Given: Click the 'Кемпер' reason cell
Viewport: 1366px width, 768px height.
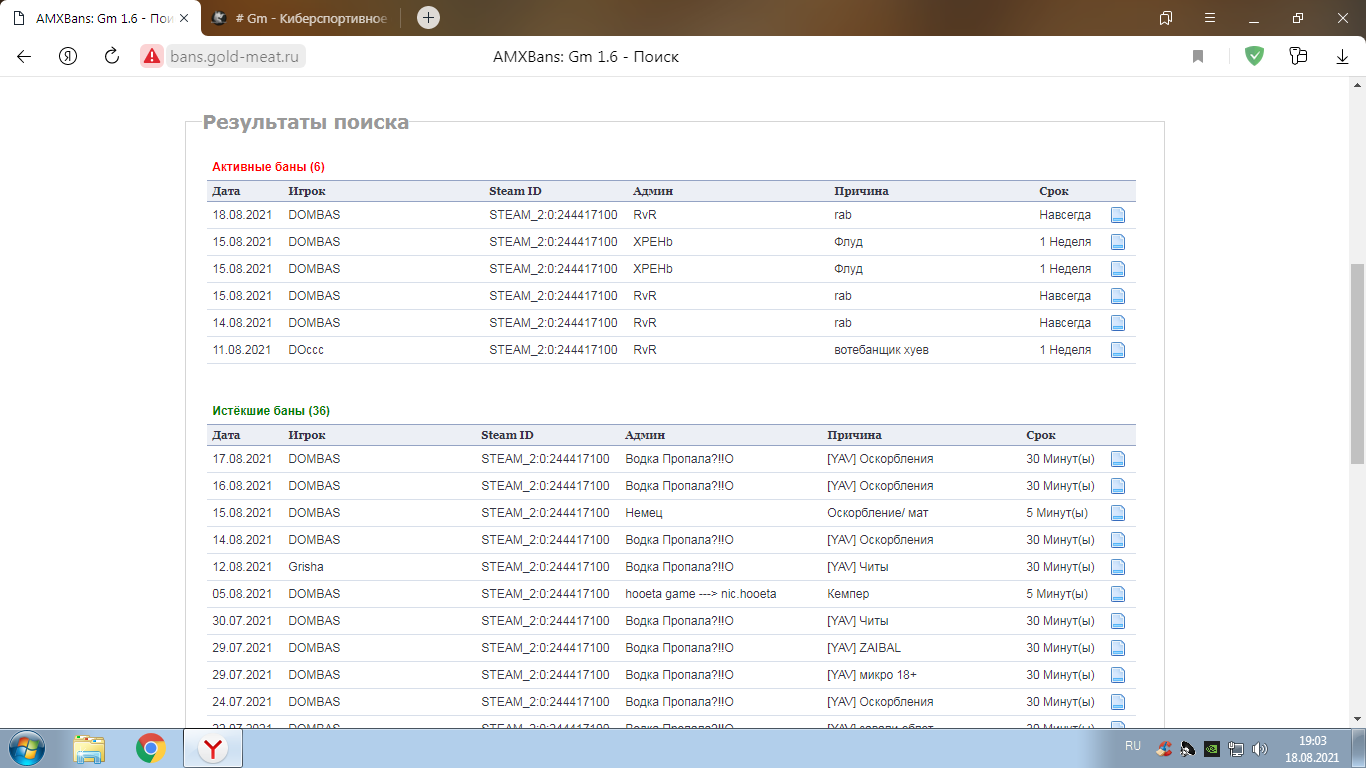Looking at the screenshot, I should [x=848, y=594].
